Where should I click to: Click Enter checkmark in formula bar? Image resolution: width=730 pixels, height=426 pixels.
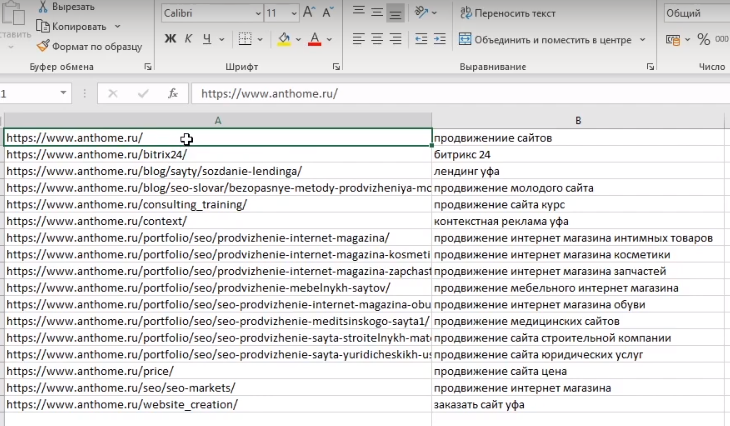click(143, 94)
